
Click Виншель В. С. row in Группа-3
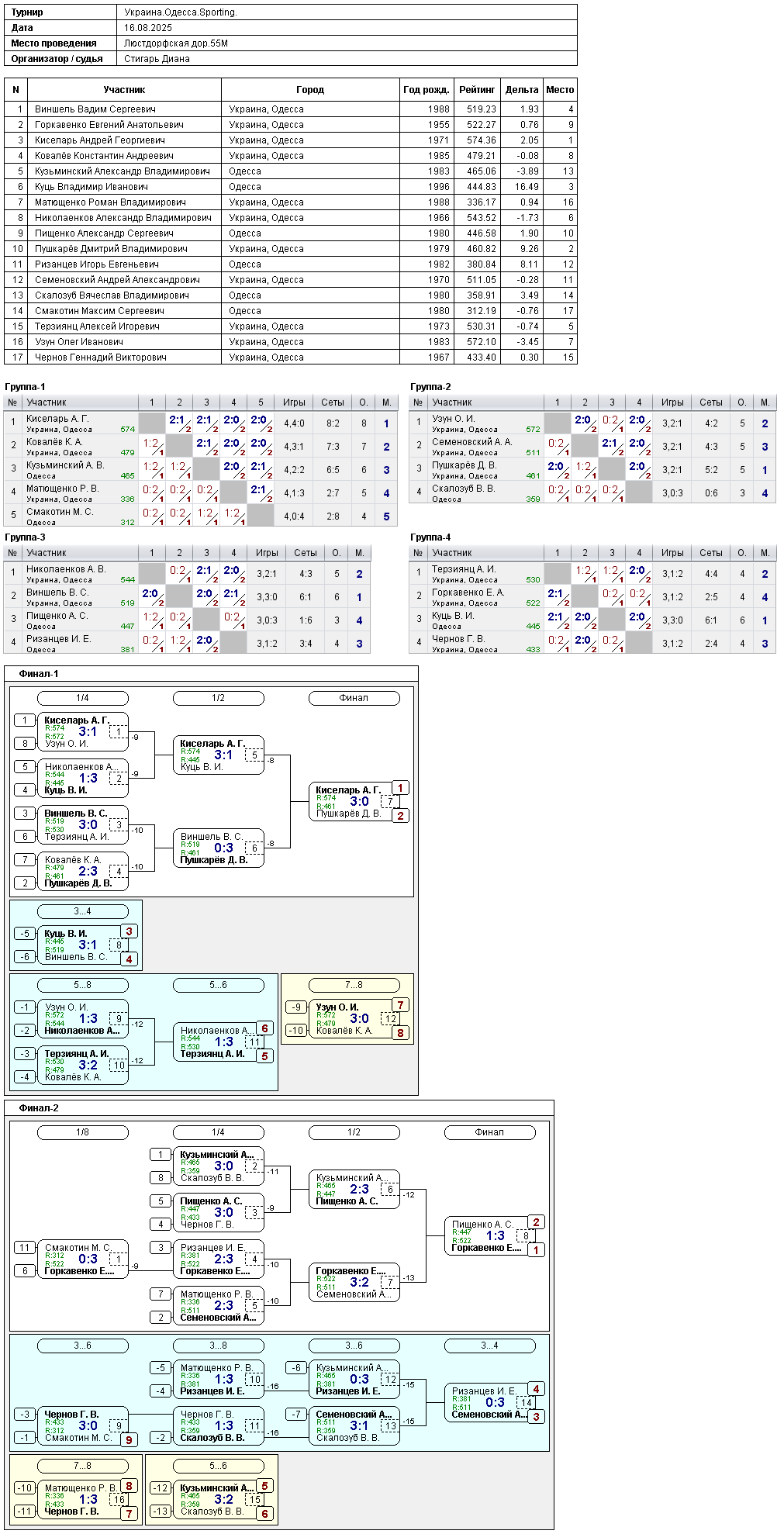click(x=187, y=597)
